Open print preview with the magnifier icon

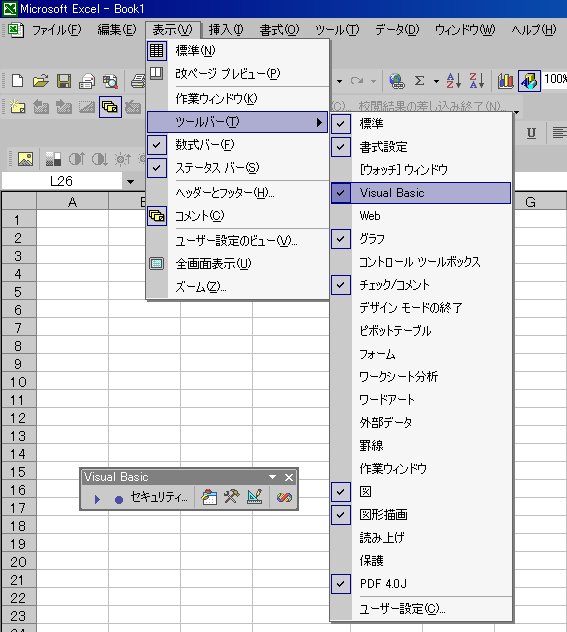coord(110,81)
